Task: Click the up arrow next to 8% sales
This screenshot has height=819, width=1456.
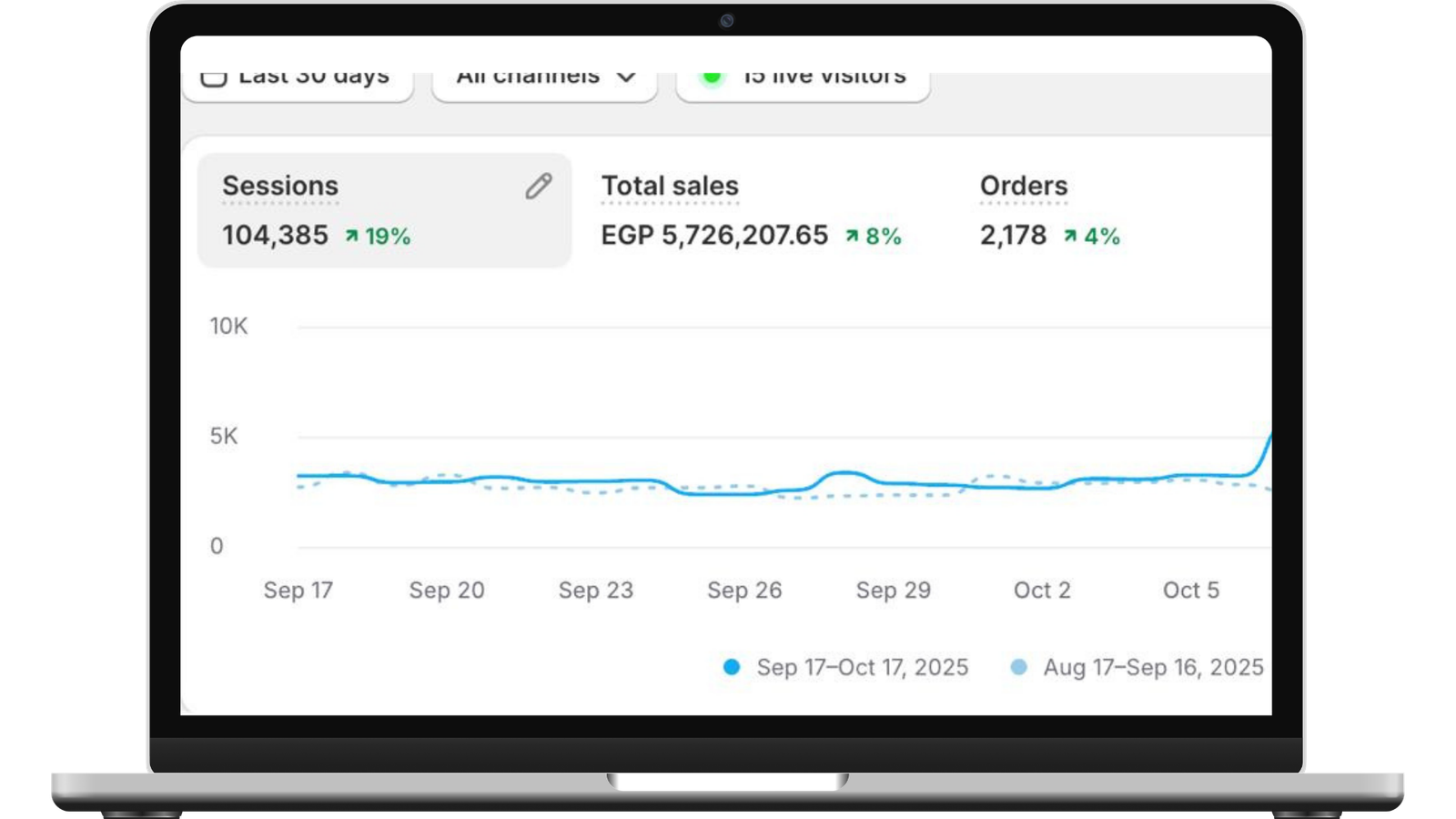Action: coord(852,236)
